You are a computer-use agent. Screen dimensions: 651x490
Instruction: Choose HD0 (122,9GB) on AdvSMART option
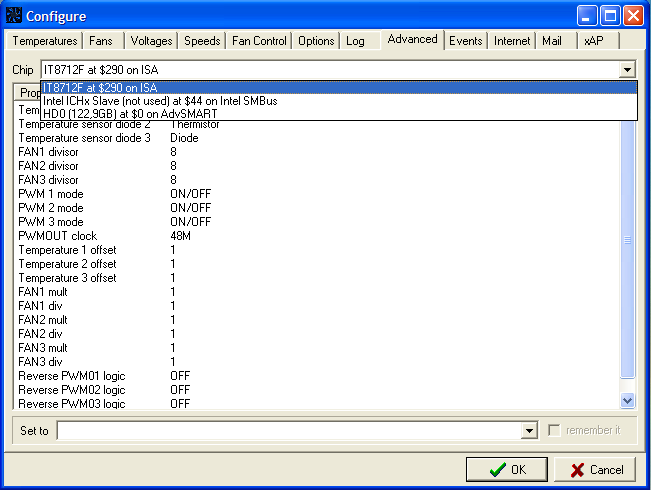click(x=339, y=114)
